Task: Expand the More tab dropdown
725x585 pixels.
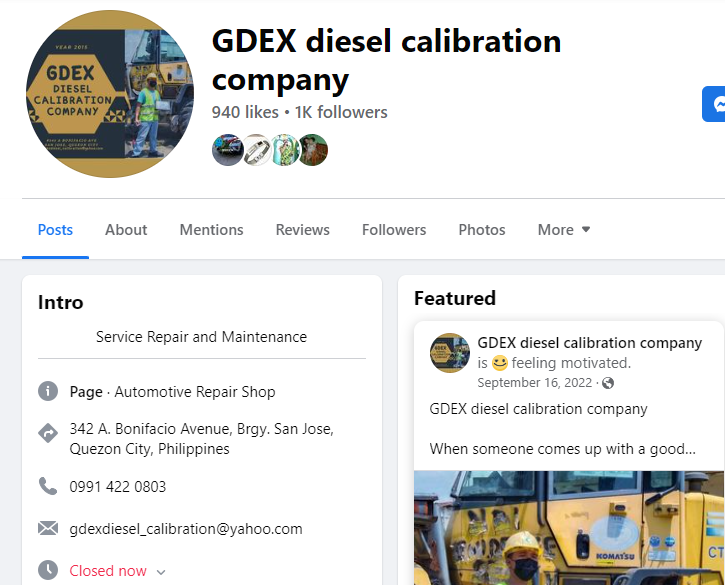Action: click(x=564, y=230)
